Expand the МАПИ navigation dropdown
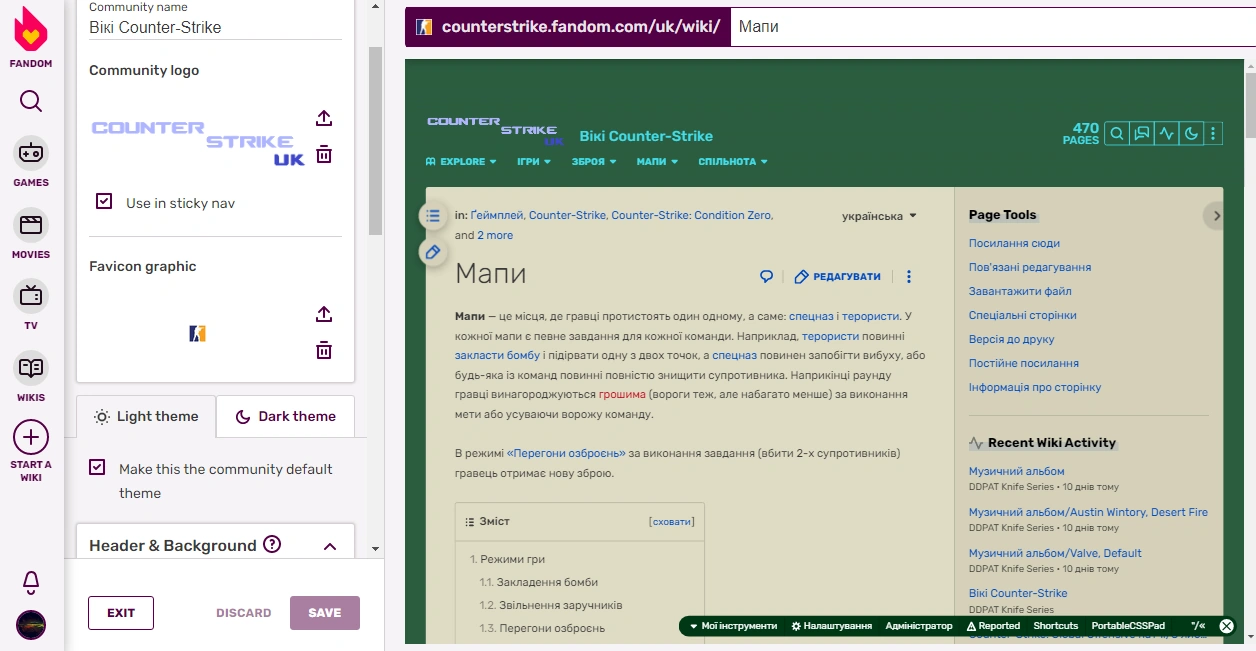 pos(657,162)
